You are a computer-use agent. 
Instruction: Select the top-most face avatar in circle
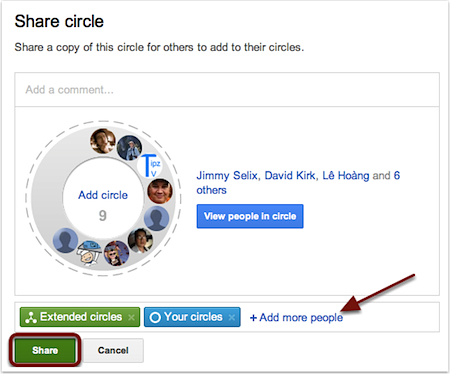point(103,141)
